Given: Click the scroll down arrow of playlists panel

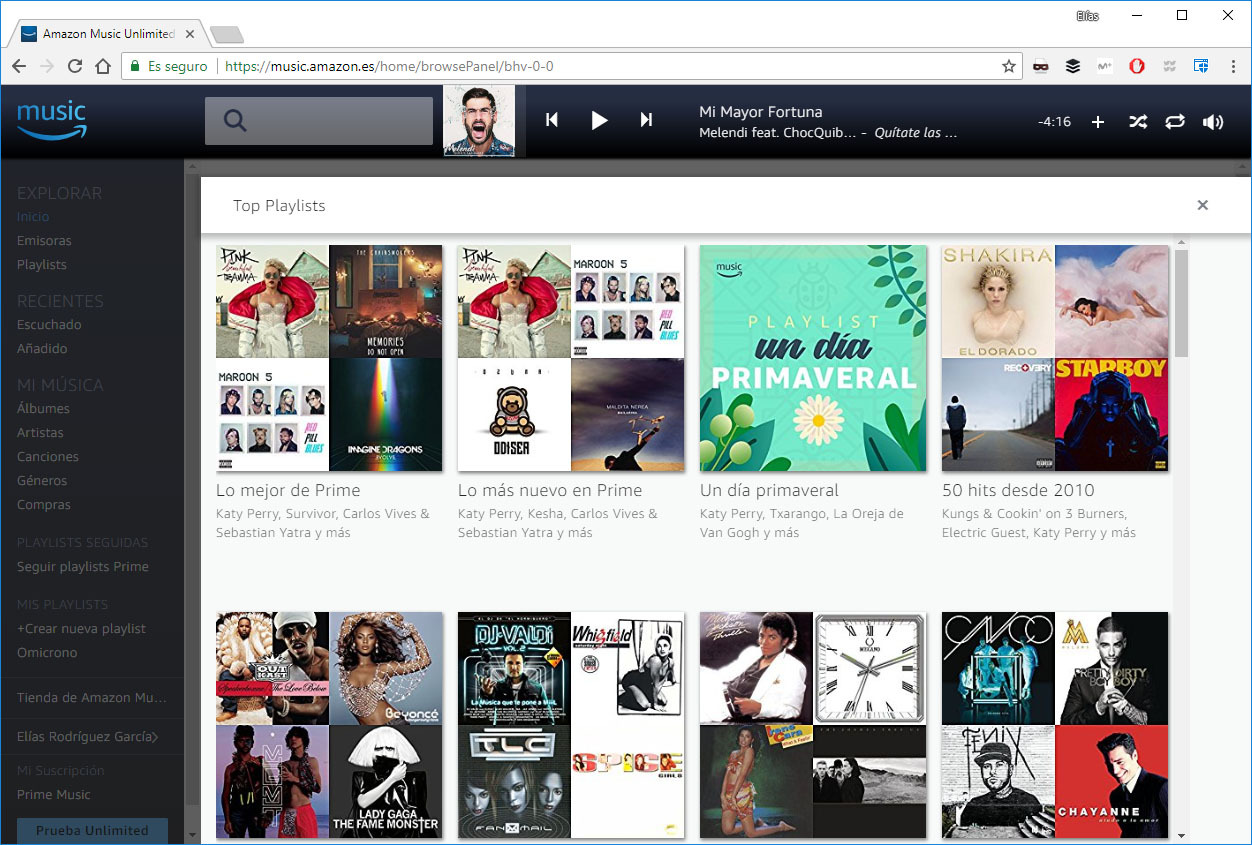Looking at the screenshot, I should tap(1181, 835).
